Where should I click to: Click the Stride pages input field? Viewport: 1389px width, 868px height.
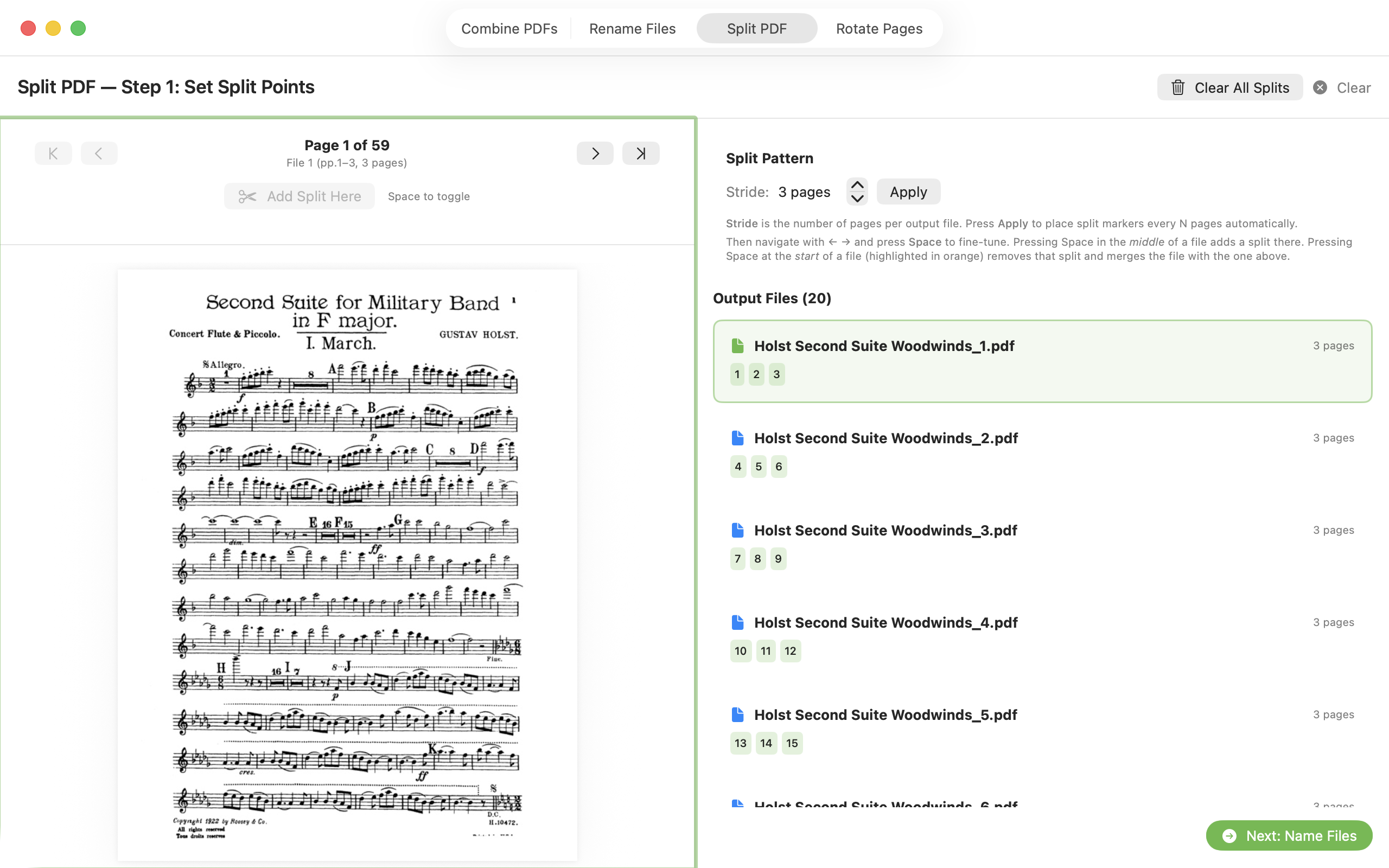804,192
